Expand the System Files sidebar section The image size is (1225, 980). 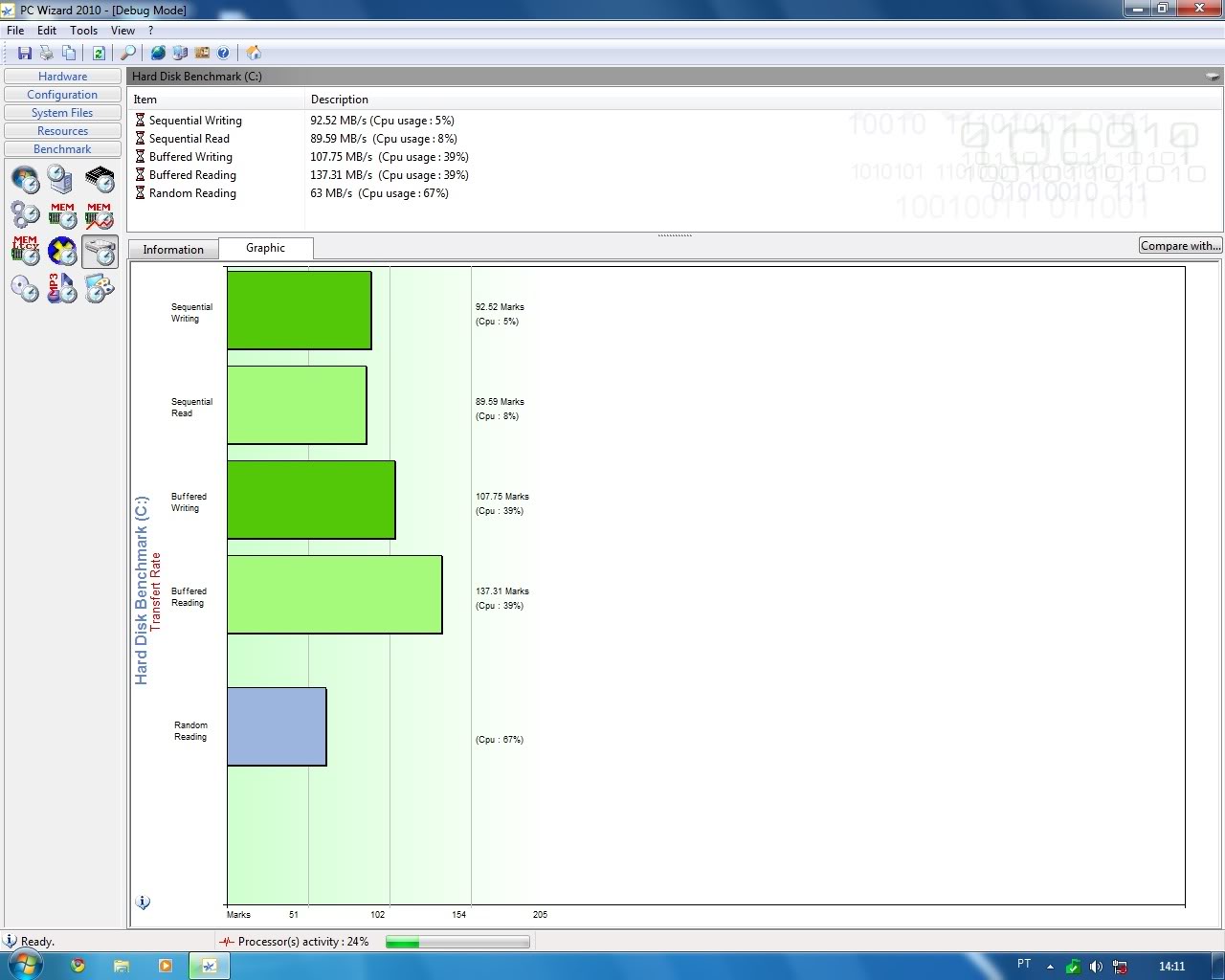[x=62, y=113]
